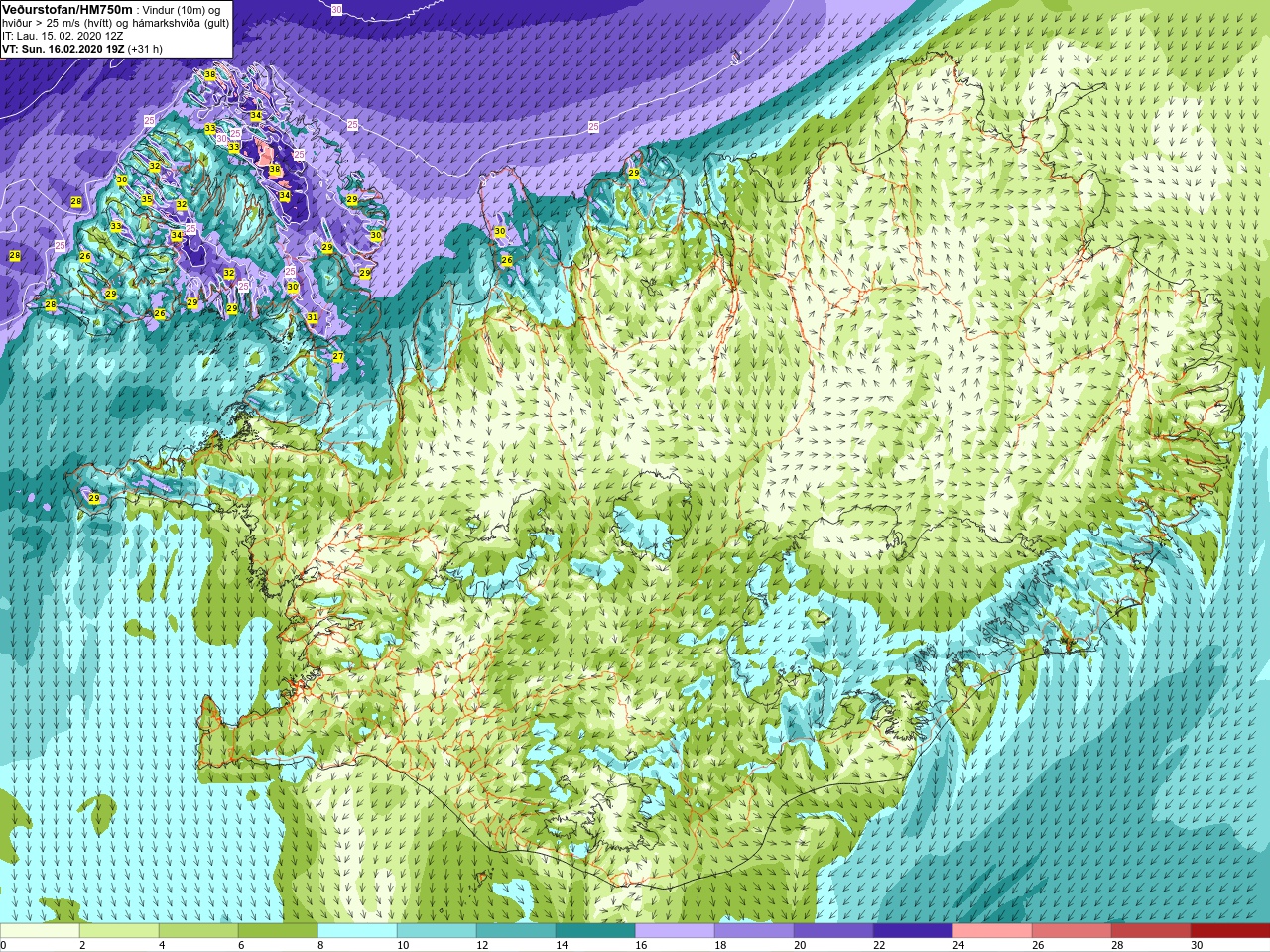
Task: Click the '(+31 h)' forecast offset text
Action: click(x=146, y=49)
